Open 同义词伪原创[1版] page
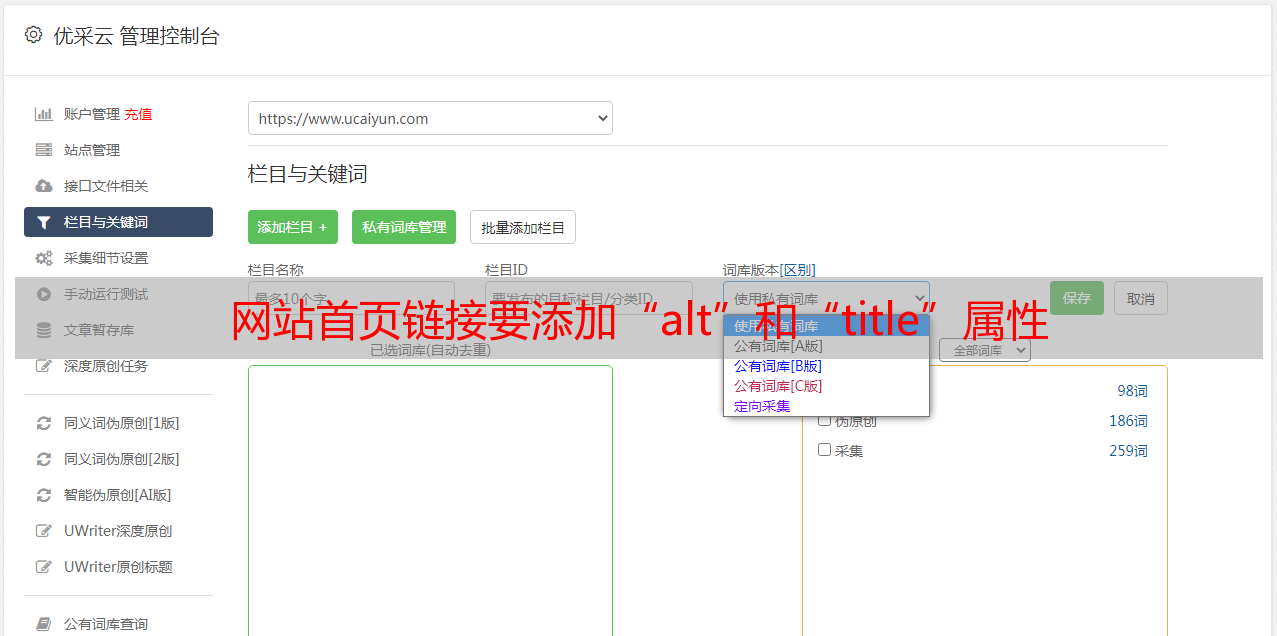1277x636 pixels. pyautogui.click(x=122, y=423)
